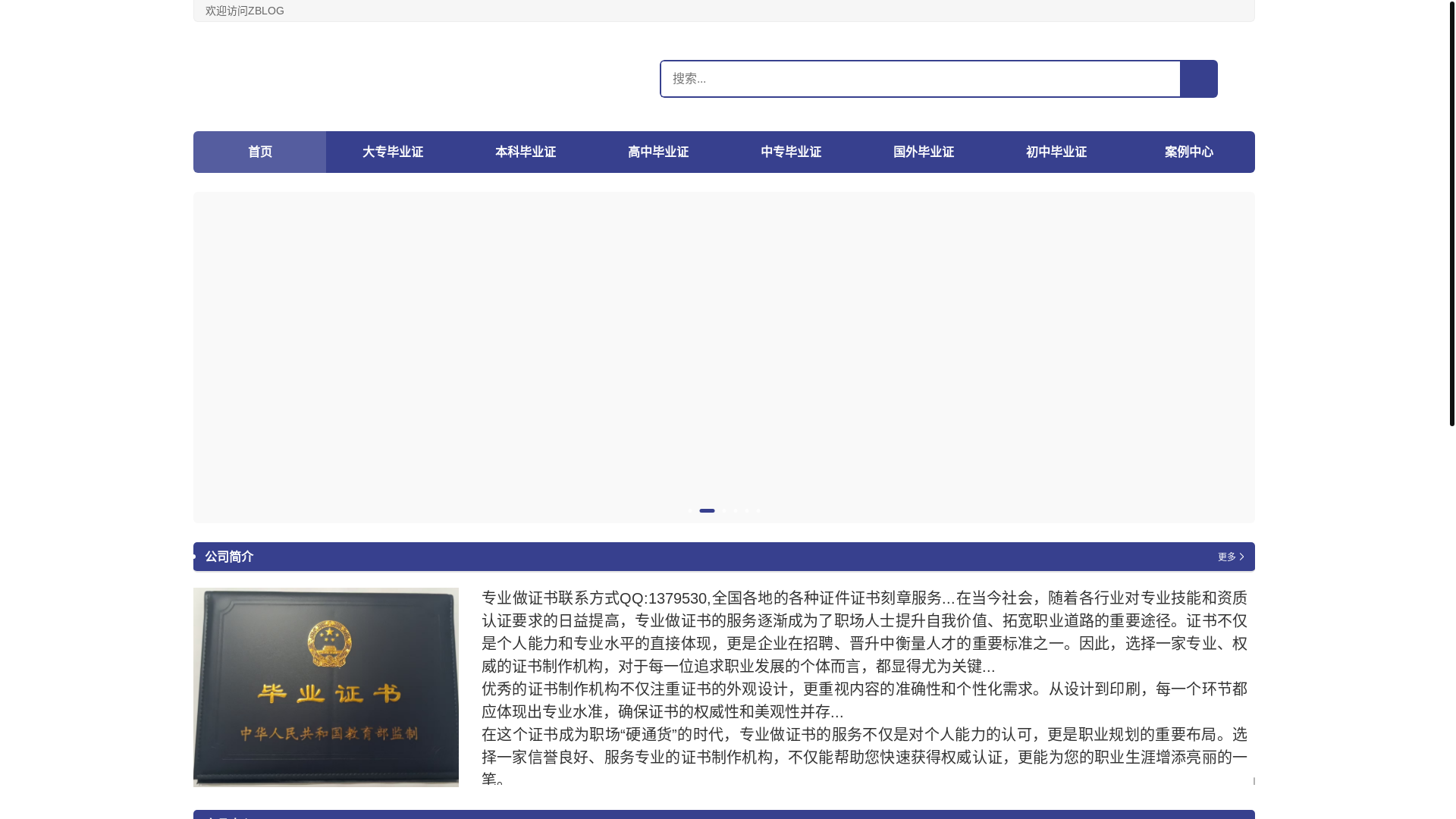Open 更多 link in 公司简介 header

[x=1231, y=557]
